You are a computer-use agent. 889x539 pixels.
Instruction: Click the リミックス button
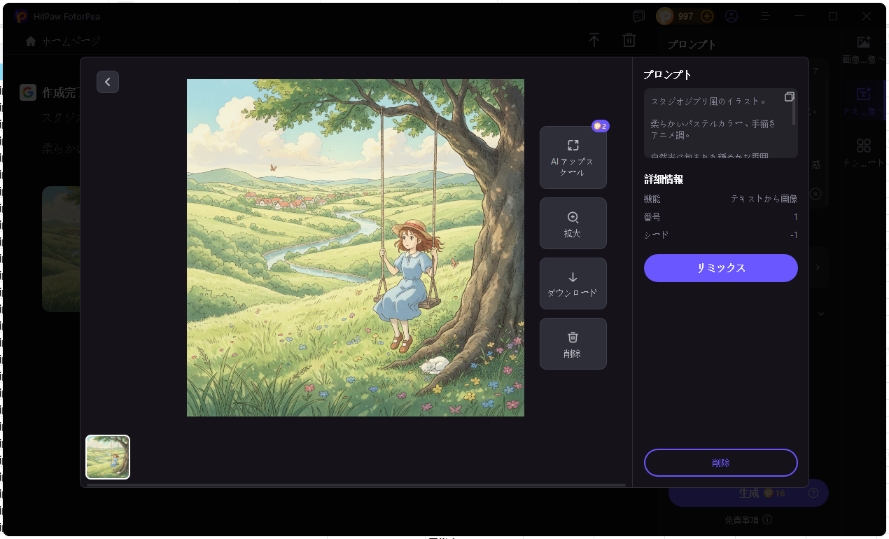click(721, 268)
